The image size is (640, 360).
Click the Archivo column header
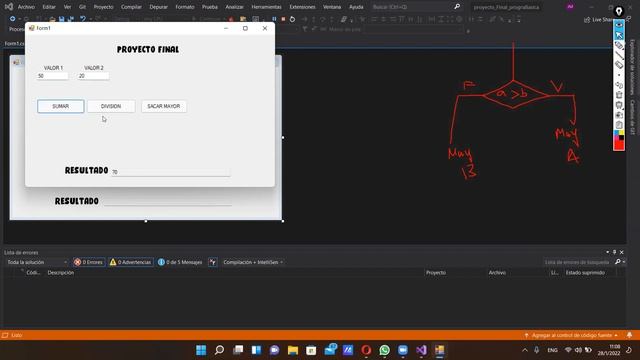point(497,273)
